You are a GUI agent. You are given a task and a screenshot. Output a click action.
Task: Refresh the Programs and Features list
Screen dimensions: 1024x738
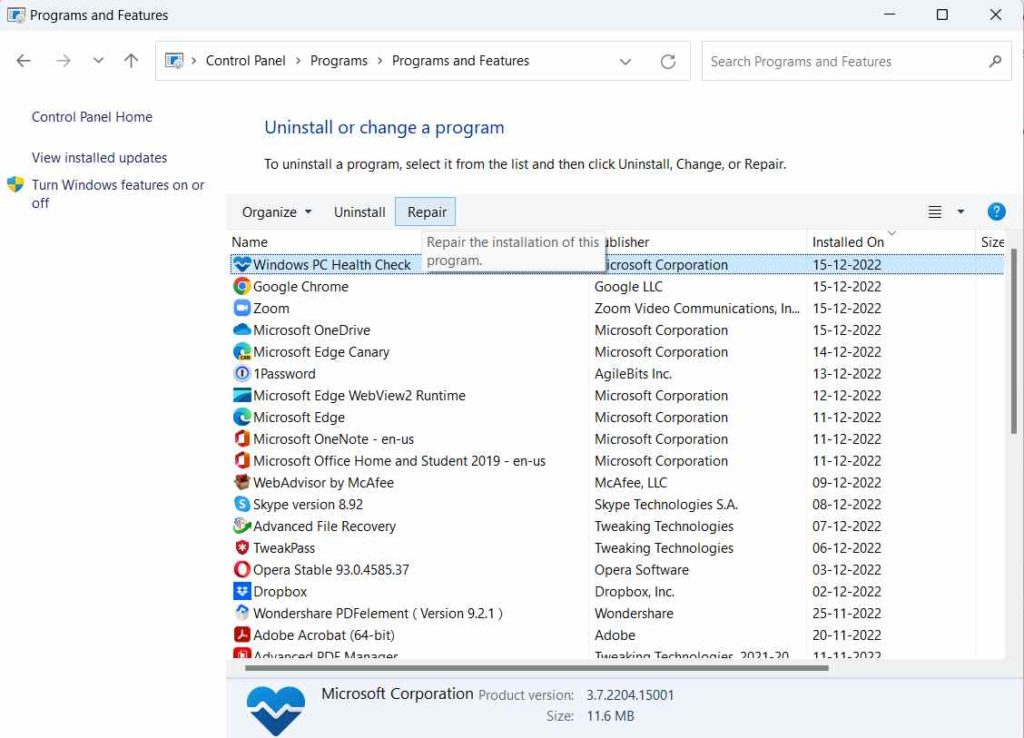(667, 61)
